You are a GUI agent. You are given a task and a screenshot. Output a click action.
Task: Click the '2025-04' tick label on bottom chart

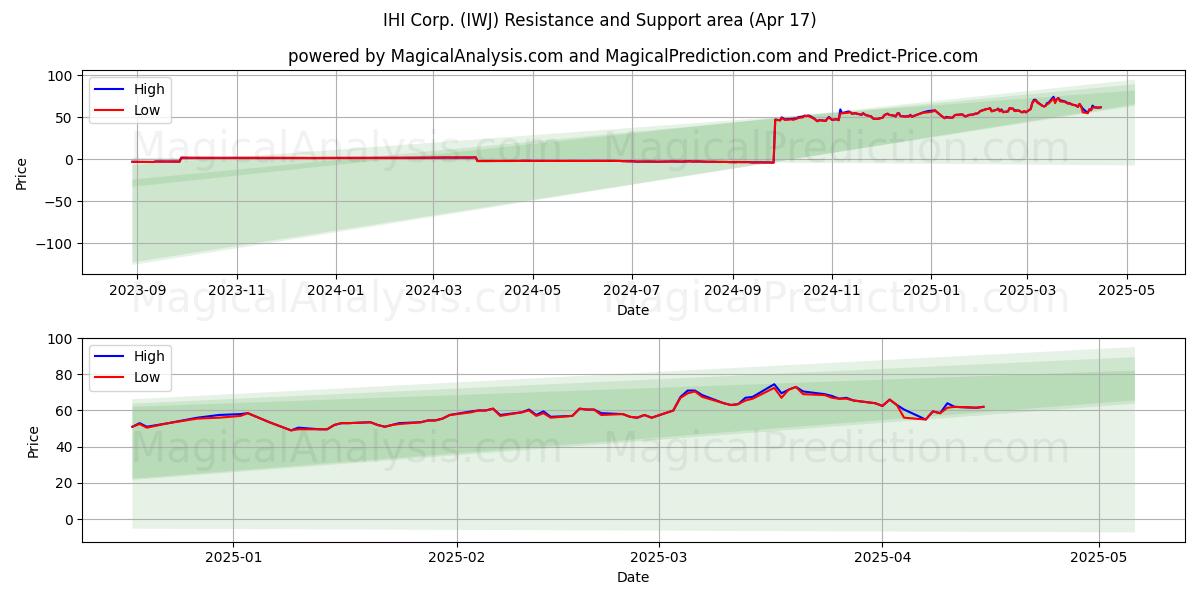coord(883,558)
